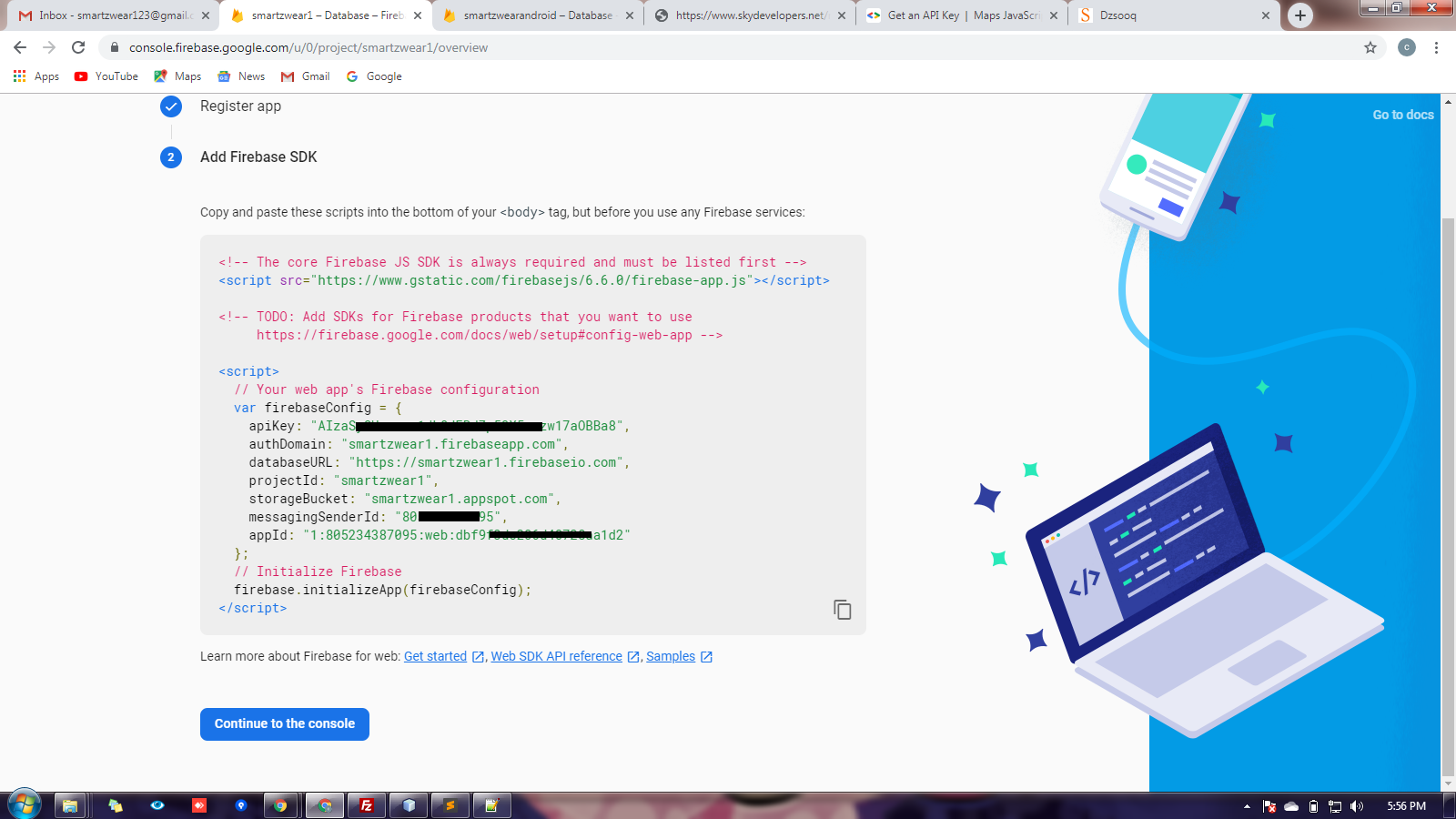Image resolution: width=1456 pixels, height=819 pixels.
Task: Open the Chrome profile avatar
Action: [x=1407, y=47]
